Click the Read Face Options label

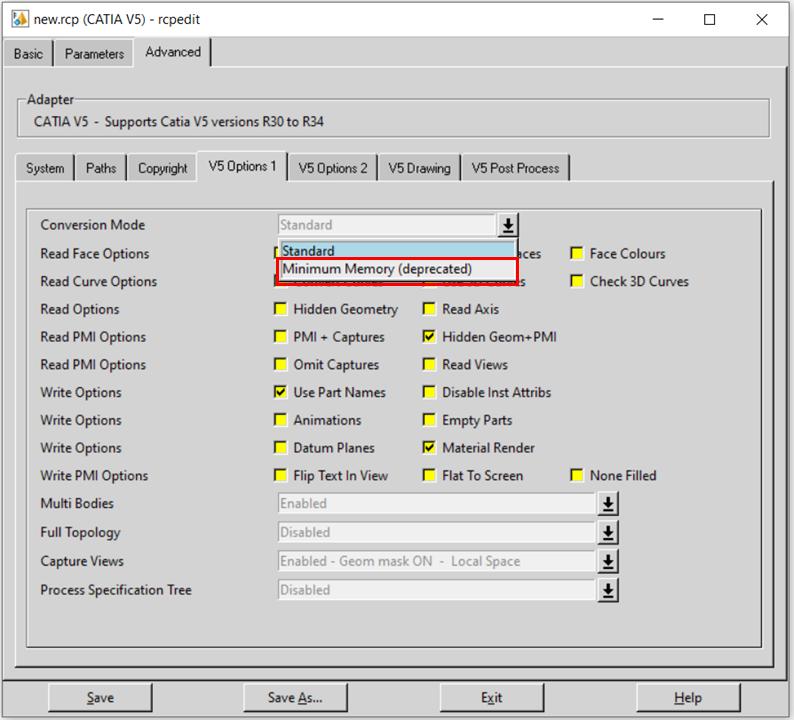tap(95, 254)
